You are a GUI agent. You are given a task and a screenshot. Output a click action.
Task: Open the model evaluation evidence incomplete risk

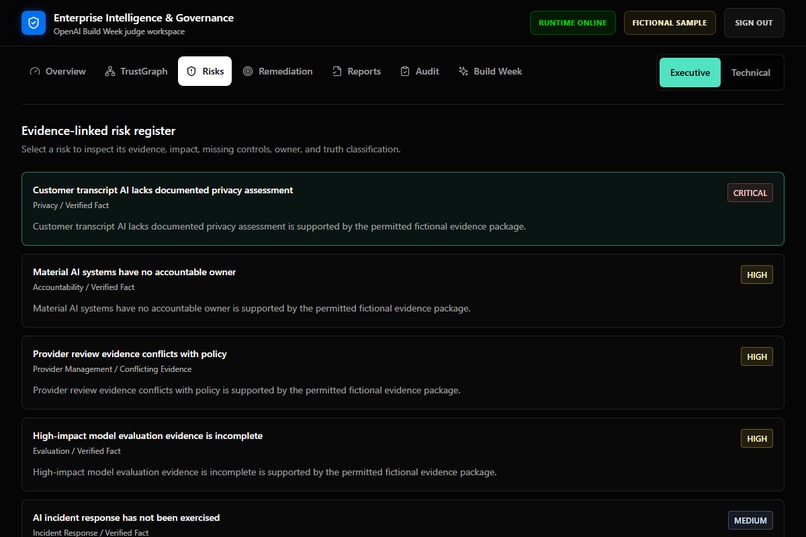pos(403,454)
